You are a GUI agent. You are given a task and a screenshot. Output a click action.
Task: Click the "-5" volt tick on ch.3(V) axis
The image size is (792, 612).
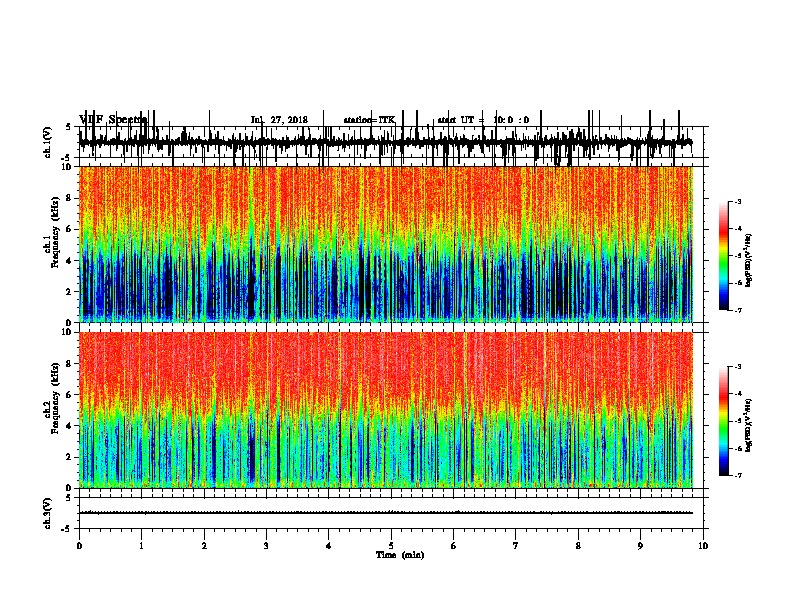point(66,529)
